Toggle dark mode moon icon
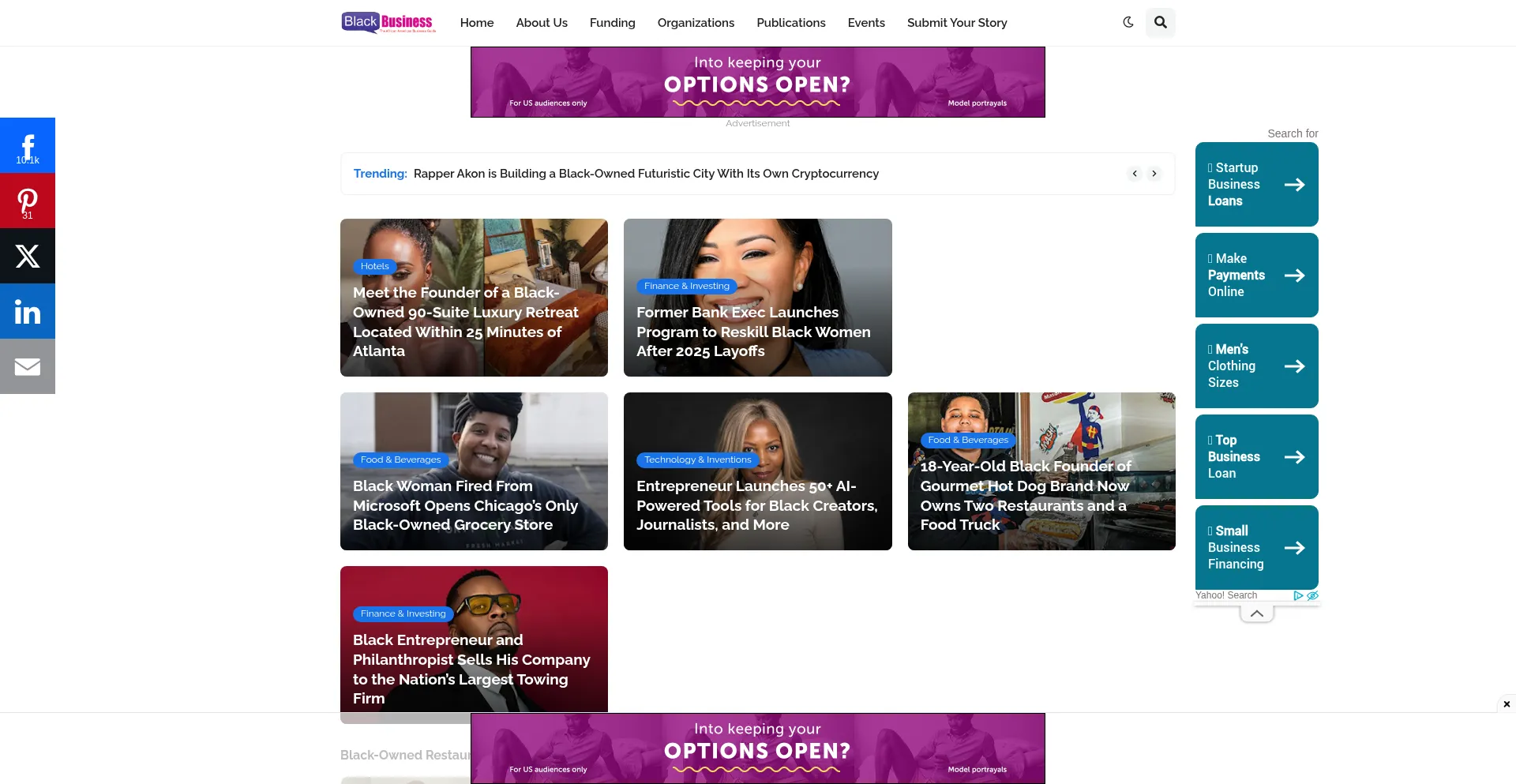The width and height of the screenshot is (1516, 784). pyautogui.click(x=1128, y=22)
